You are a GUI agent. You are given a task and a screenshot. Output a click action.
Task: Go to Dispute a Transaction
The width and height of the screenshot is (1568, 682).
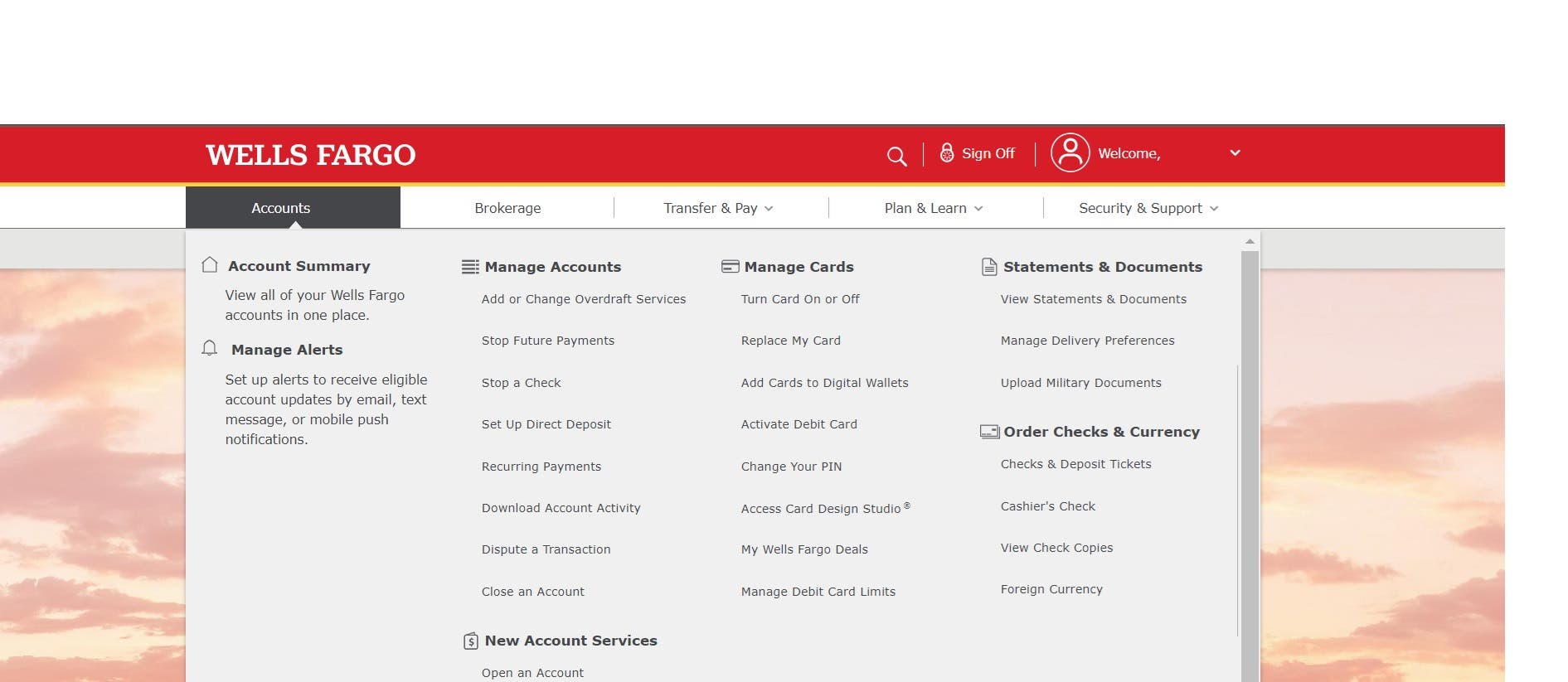pyautogui.click(x=546, y=549)
